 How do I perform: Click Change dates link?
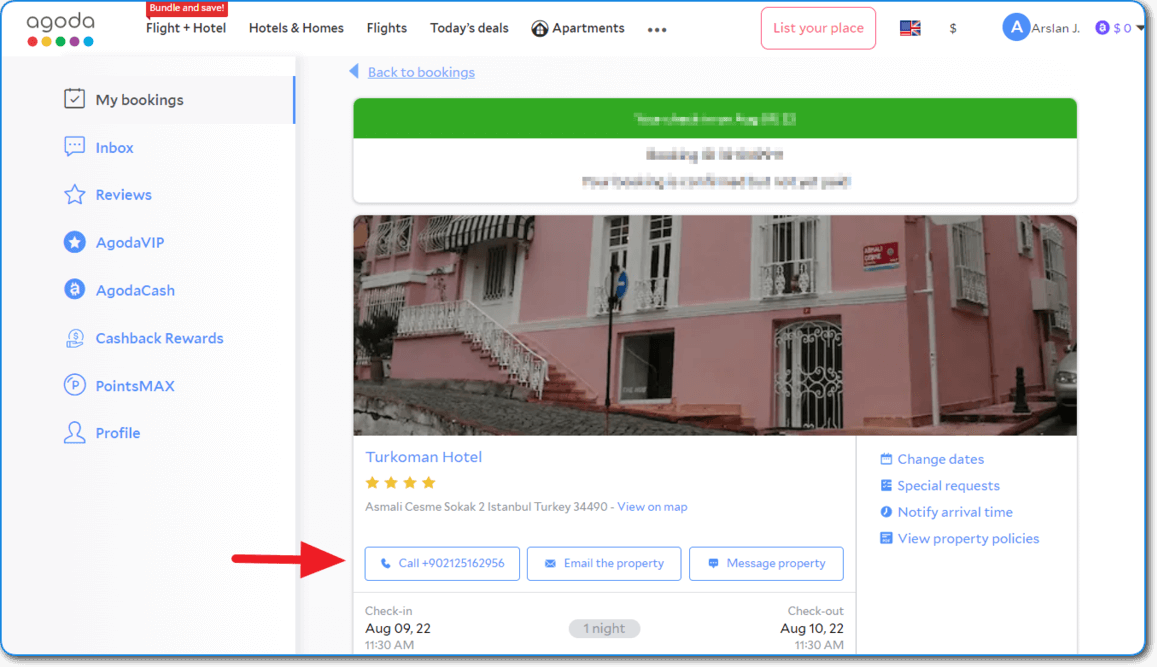[940, 459]
